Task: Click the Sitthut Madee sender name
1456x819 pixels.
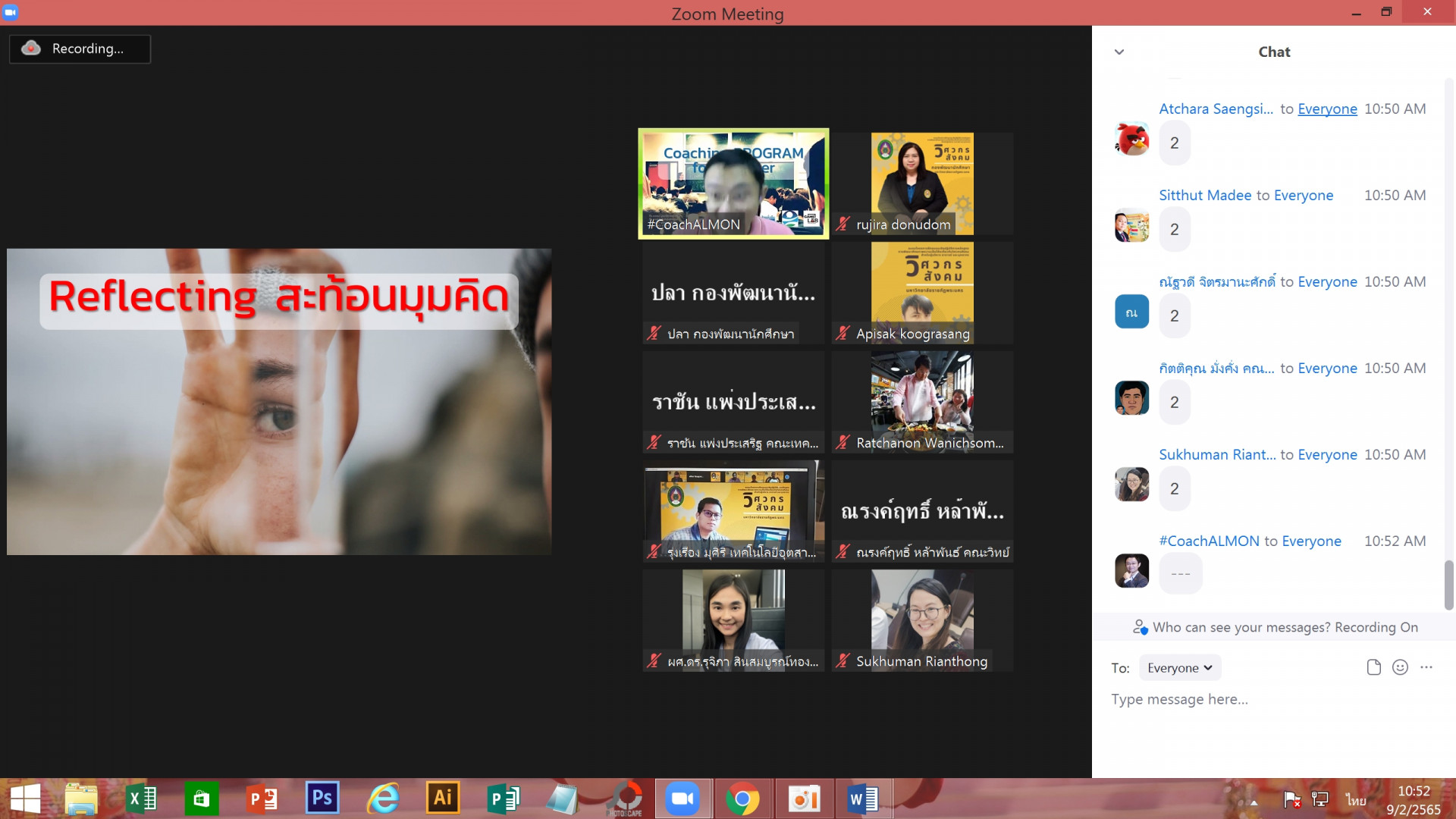Action: [x=1205, y=195]
